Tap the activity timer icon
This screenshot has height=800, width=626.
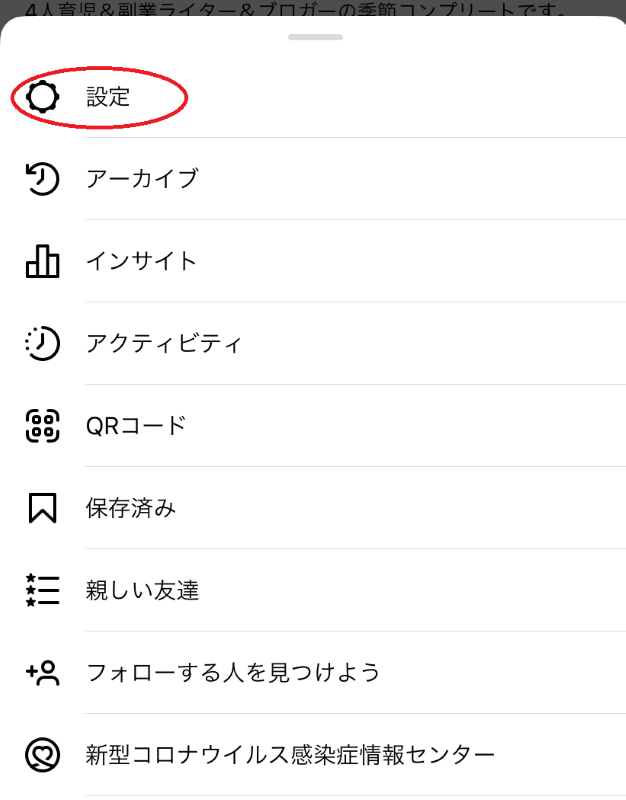pyautogui.click(x=42, y=343)
